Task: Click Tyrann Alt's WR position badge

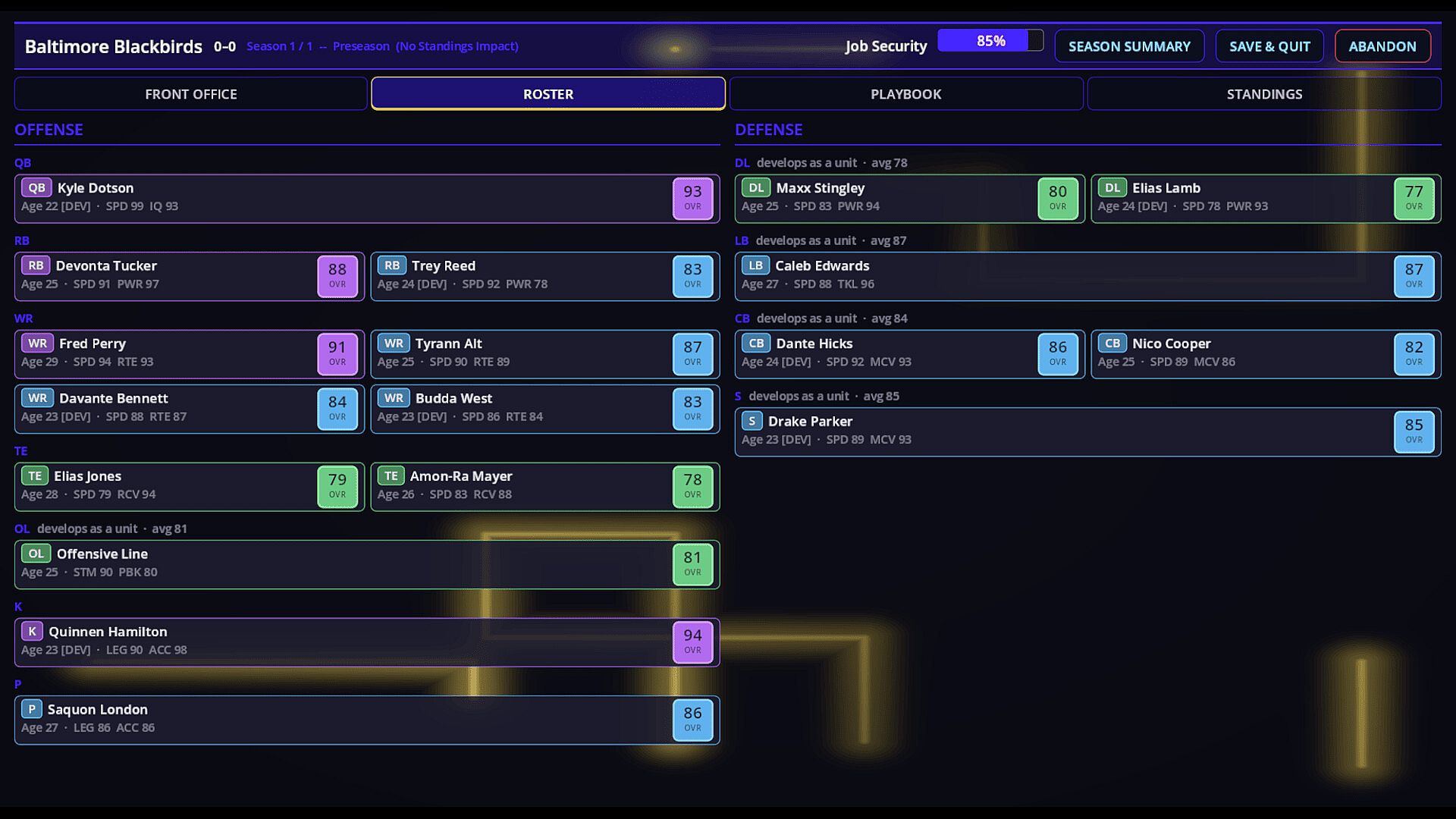Action: pyautogui.click(x=394, y=344)
